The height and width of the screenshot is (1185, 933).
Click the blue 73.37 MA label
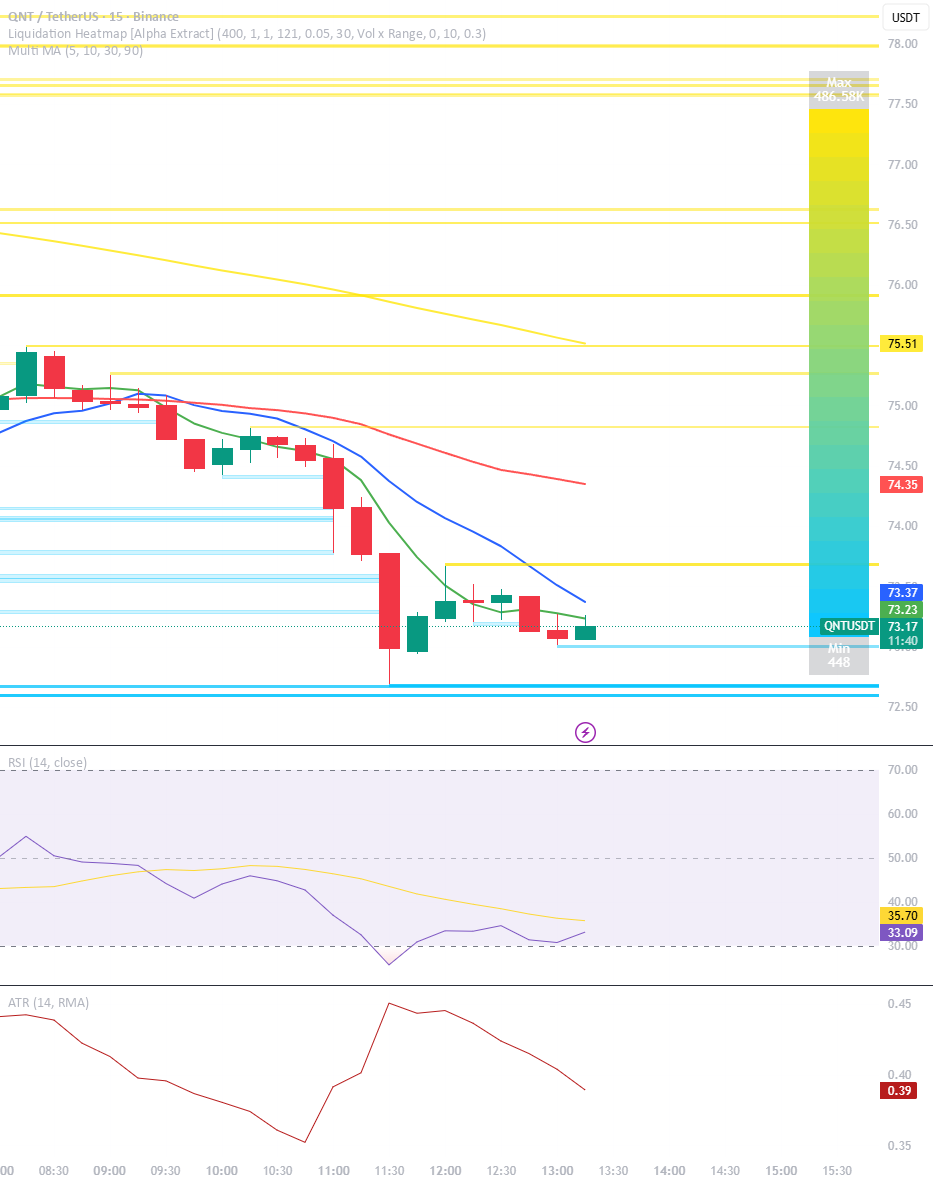(x=902, y=592)
